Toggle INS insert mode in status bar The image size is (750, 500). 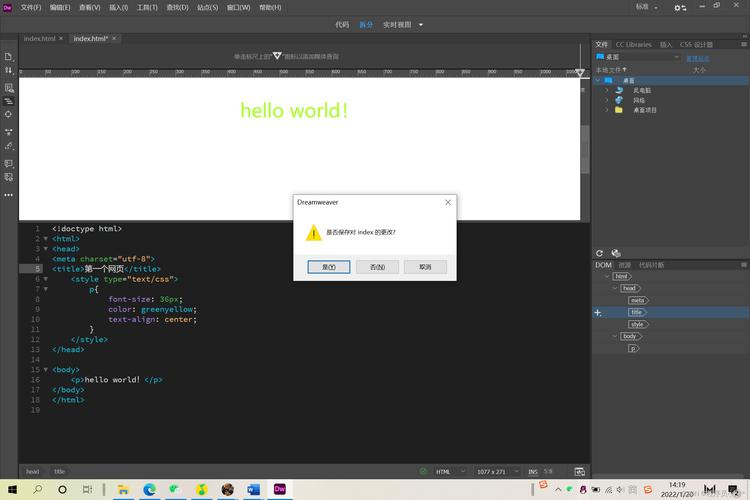pyautogui.click(x=533, y=471)
